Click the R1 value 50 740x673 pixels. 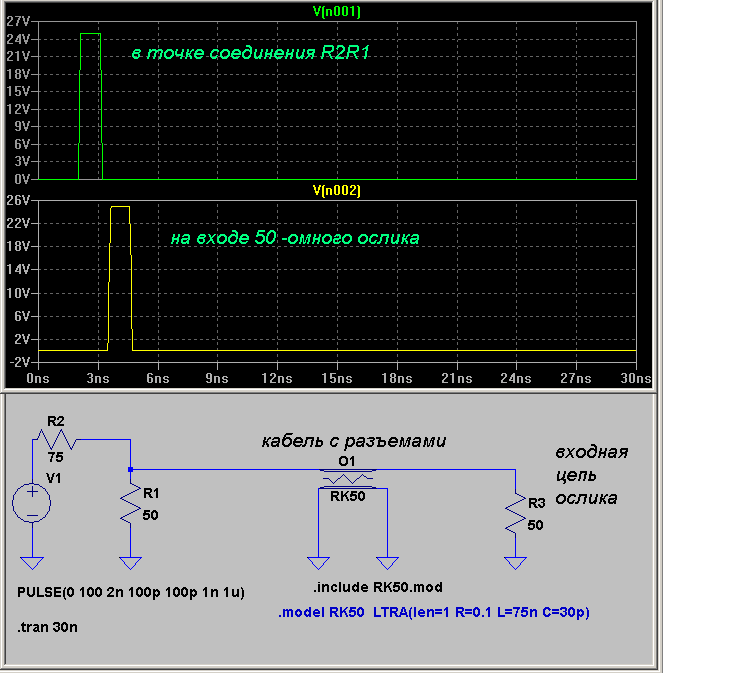[151, 515]
